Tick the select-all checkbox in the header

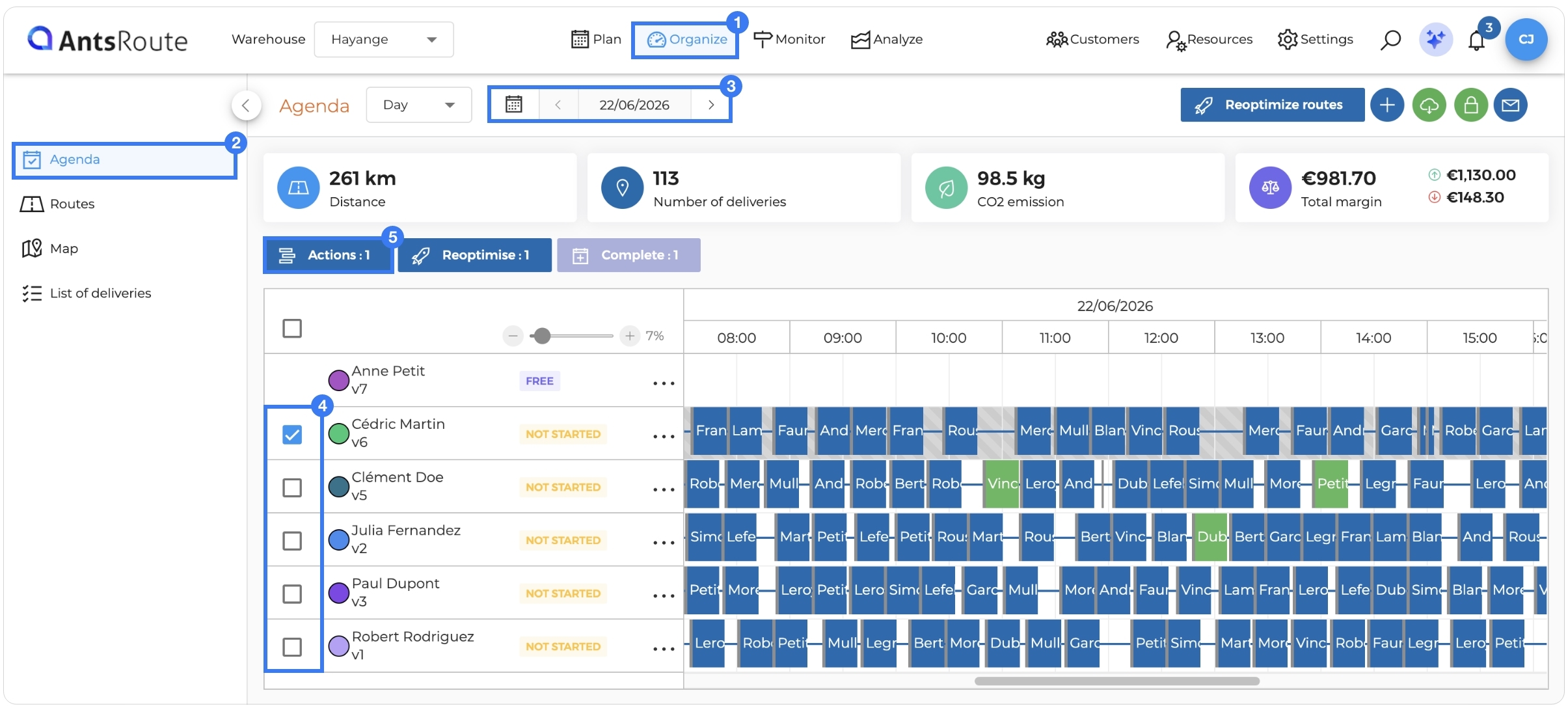pos(292,328)
